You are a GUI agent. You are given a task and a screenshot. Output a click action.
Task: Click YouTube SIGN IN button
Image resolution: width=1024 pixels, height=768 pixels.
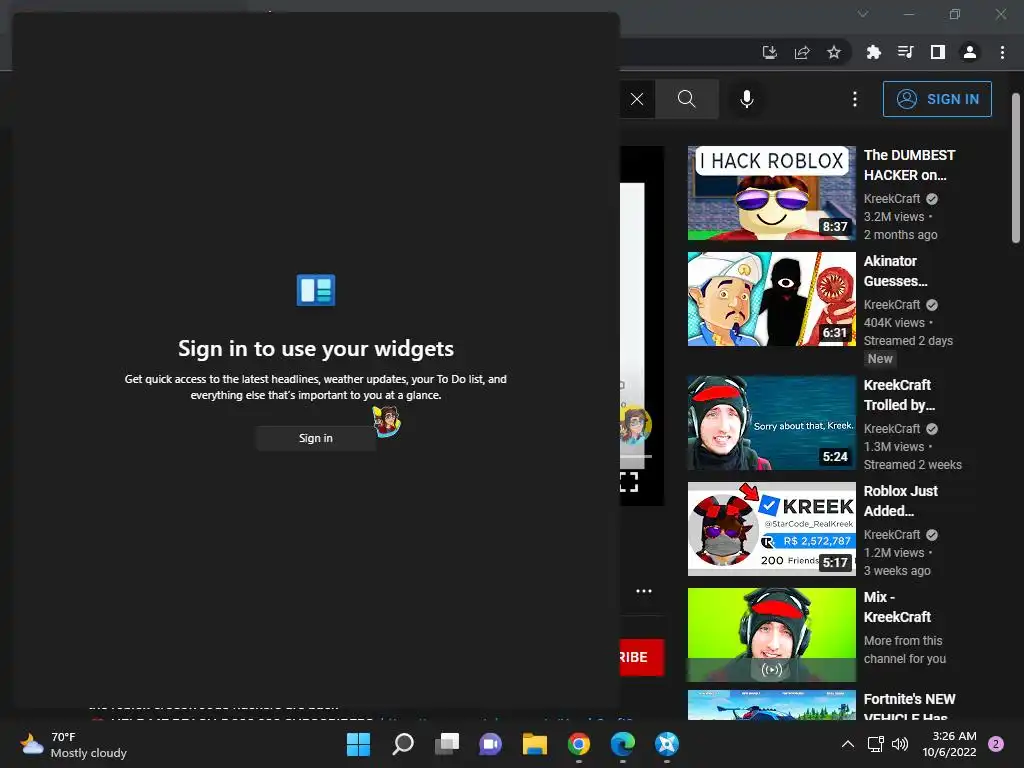(x=937, y=99)
